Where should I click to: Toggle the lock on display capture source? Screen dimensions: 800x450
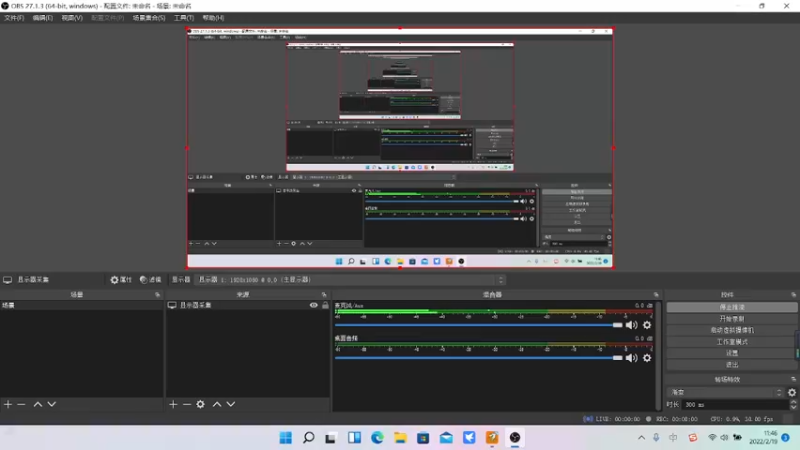pyautogui.click(x=325, y=305)
